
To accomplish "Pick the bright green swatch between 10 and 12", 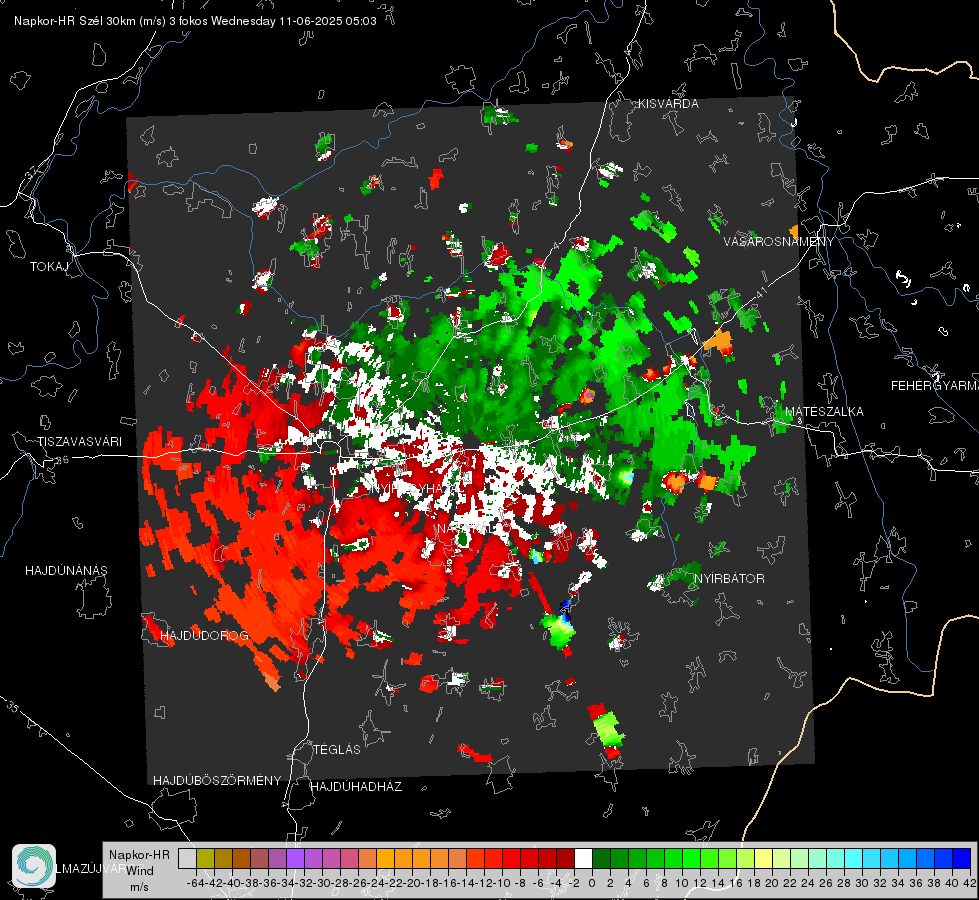I will (x=692, y=859).
